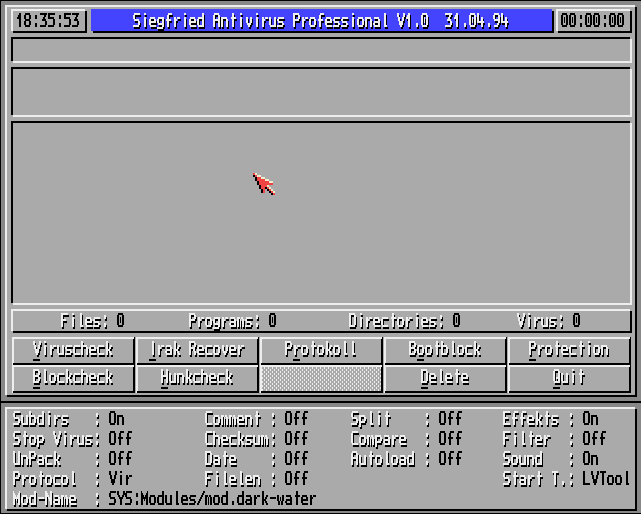Click the disabled dotted button below Protokoll
Screen dimensions: 641x514
click(x=321, y=379)
